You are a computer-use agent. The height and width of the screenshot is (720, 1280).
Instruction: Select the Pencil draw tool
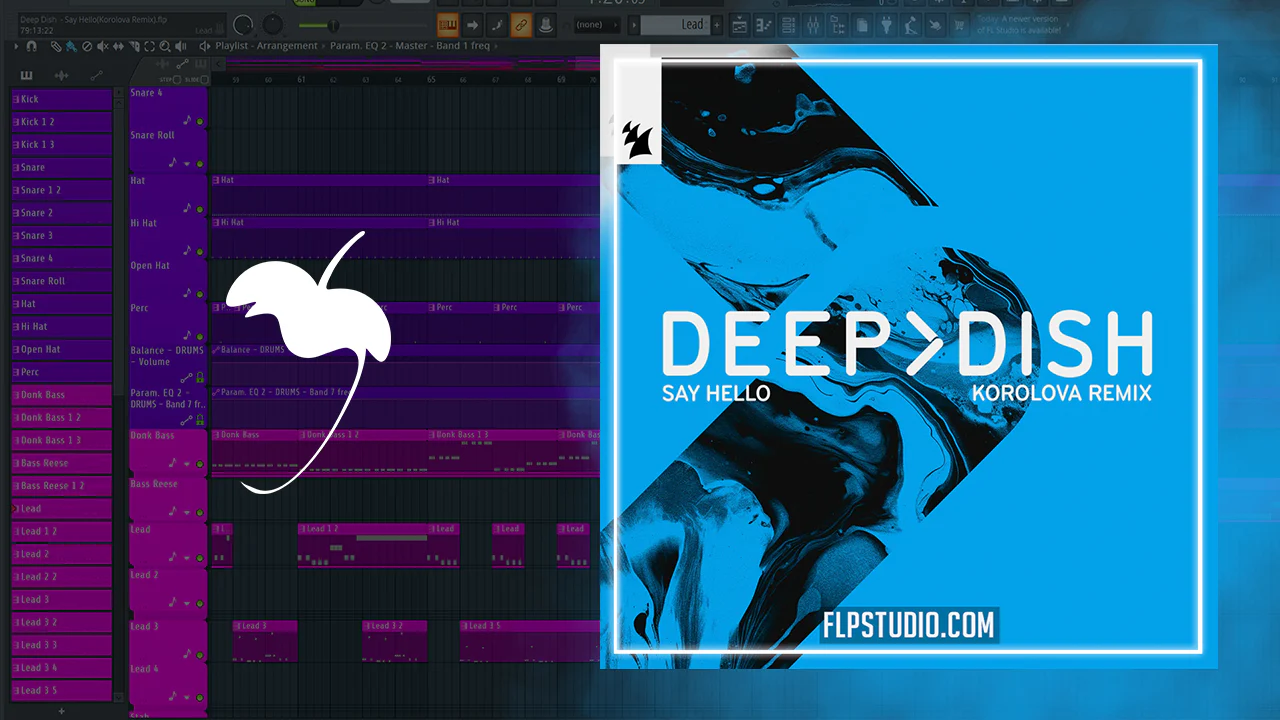pyautogui.click(x=56, y=46)
